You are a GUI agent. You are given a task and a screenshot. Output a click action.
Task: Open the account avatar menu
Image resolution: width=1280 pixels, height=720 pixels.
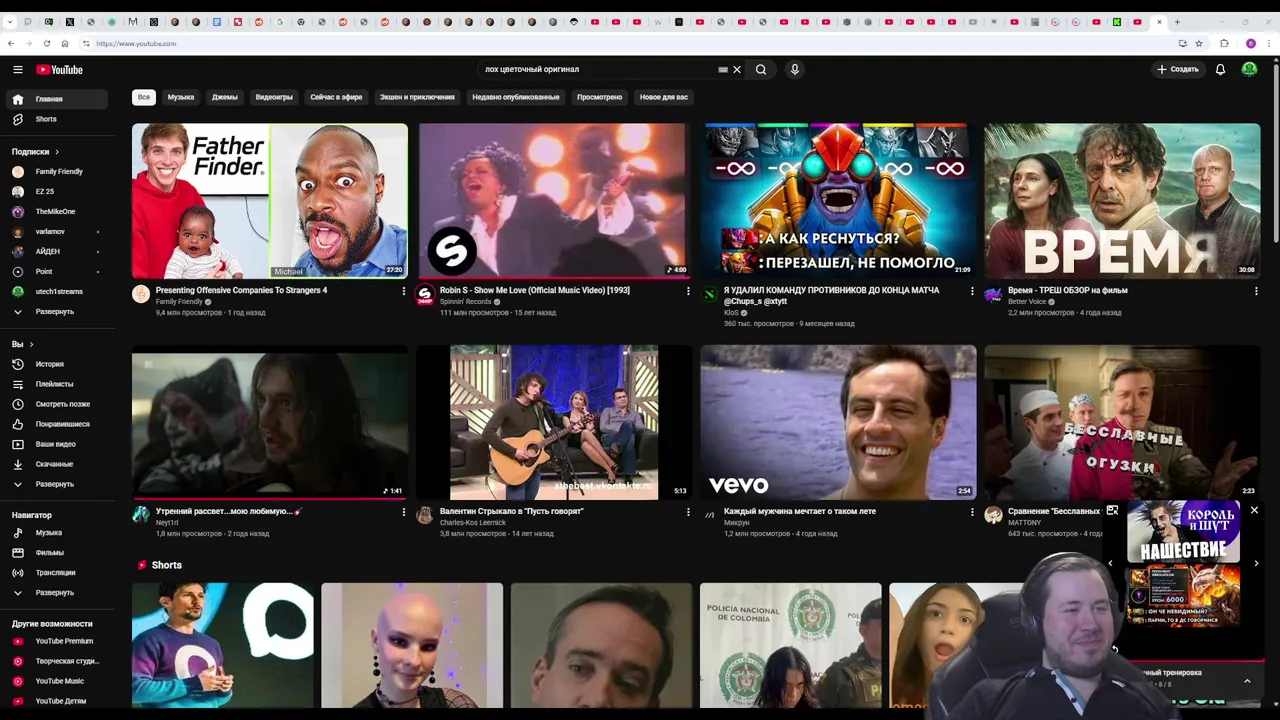click(1249, 69)
